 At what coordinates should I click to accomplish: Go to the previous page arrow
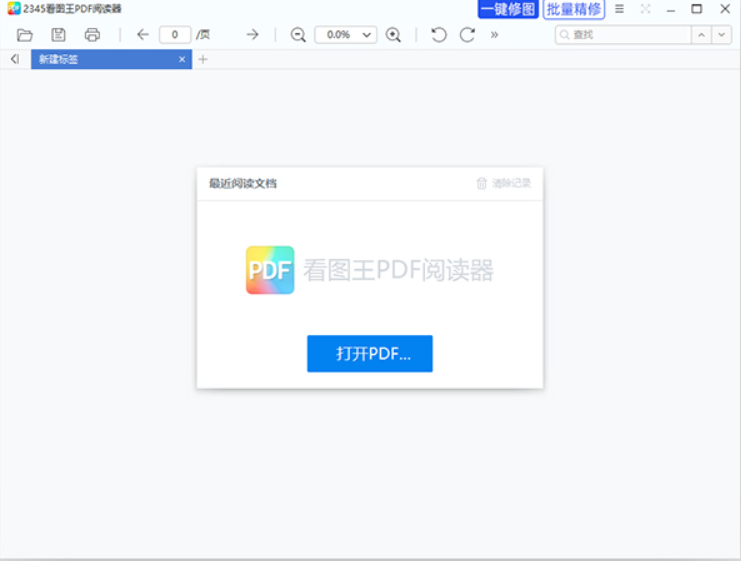[x=143, y=35]
